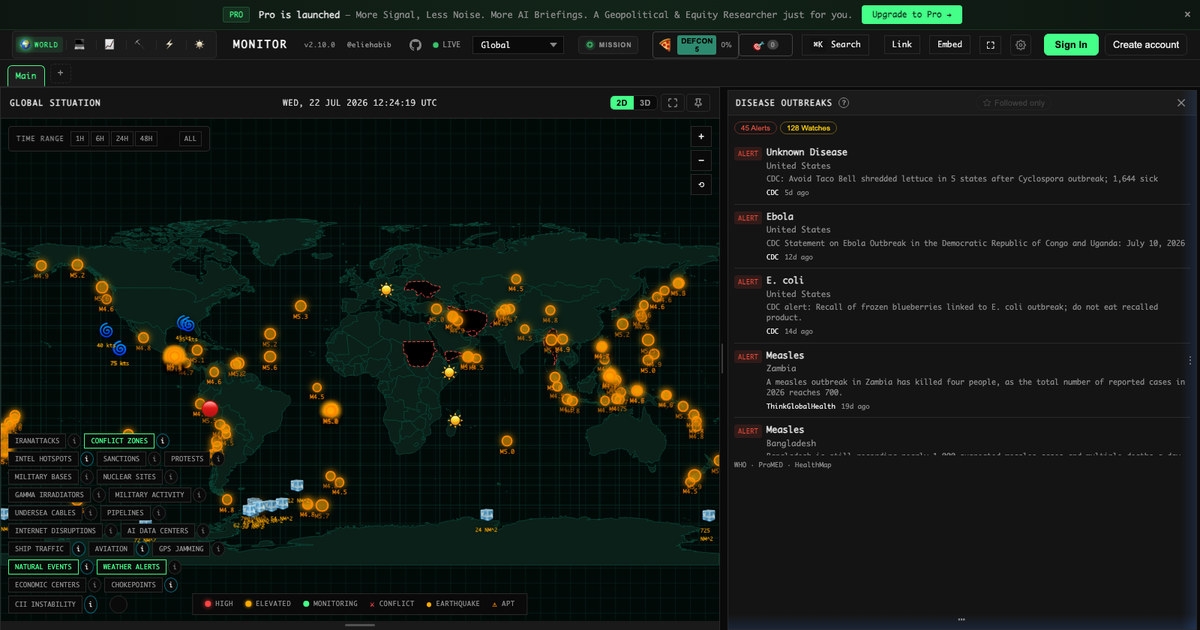Enable the Military Bases layer
Image resolution: width=1200 pixels, height=630 pixels.
pos(43,477)
